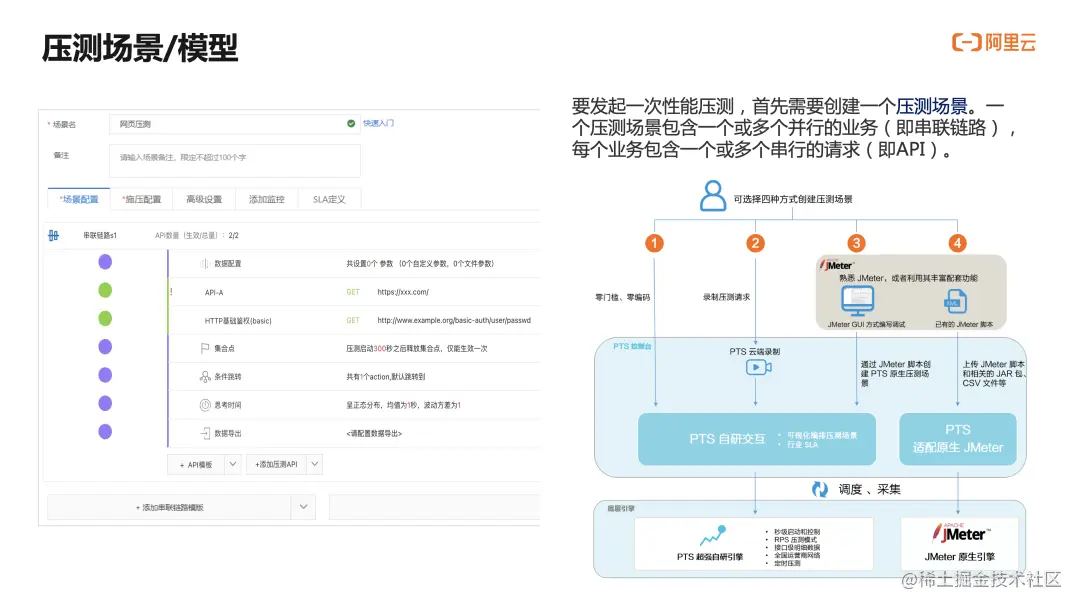The width and height of the screenshot is (1080, 608).
Task: Click the 共有1个action,默认跳转到 text
Action: point(386,377)
